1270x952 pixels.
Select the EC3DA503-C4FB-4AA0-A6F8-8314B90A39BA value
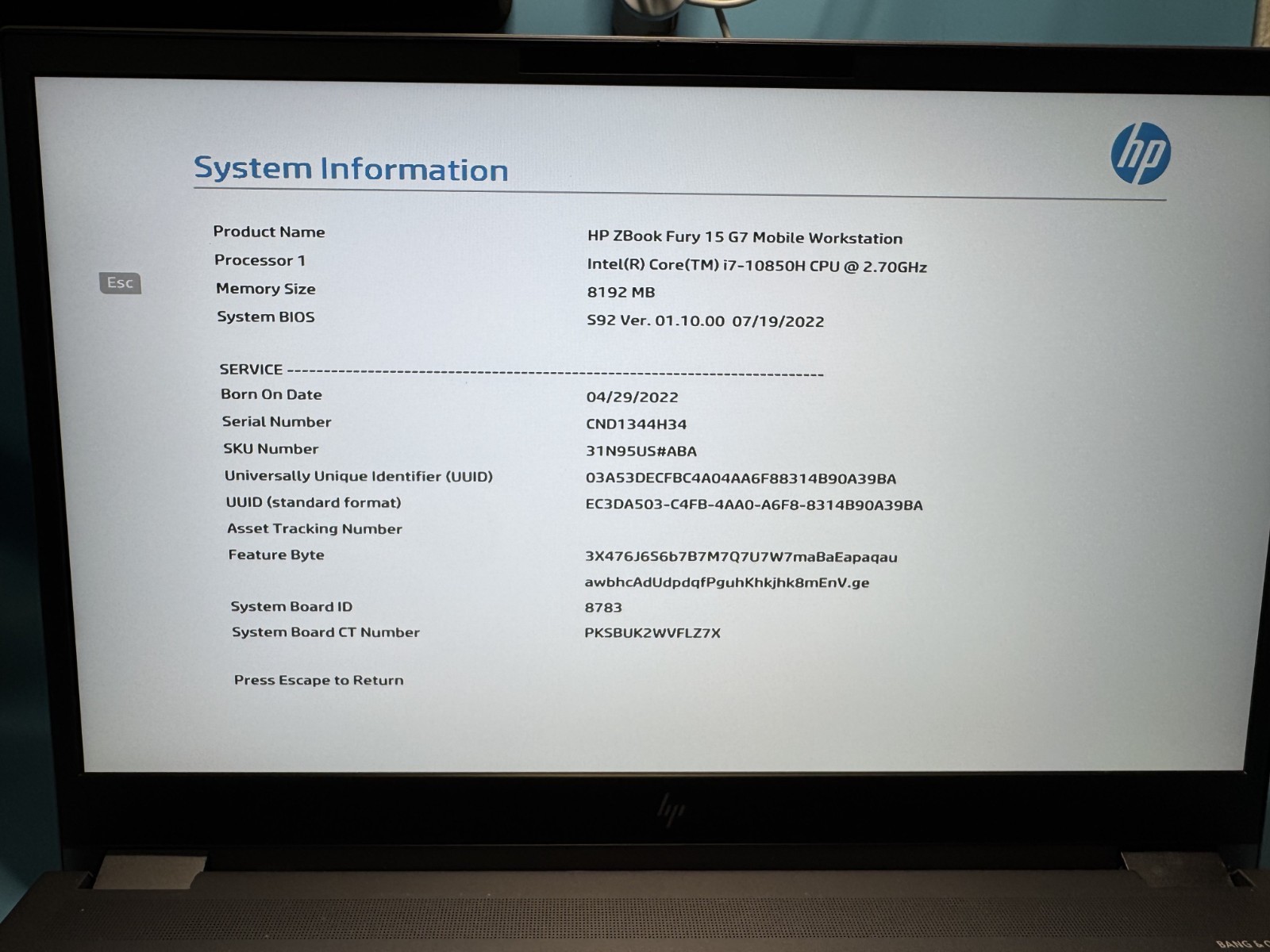[753, 505]
